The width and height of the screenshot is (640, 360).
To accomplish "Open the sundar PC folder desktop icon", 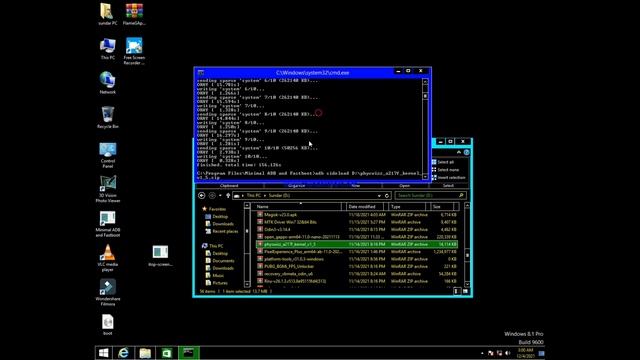I will 107,14.
